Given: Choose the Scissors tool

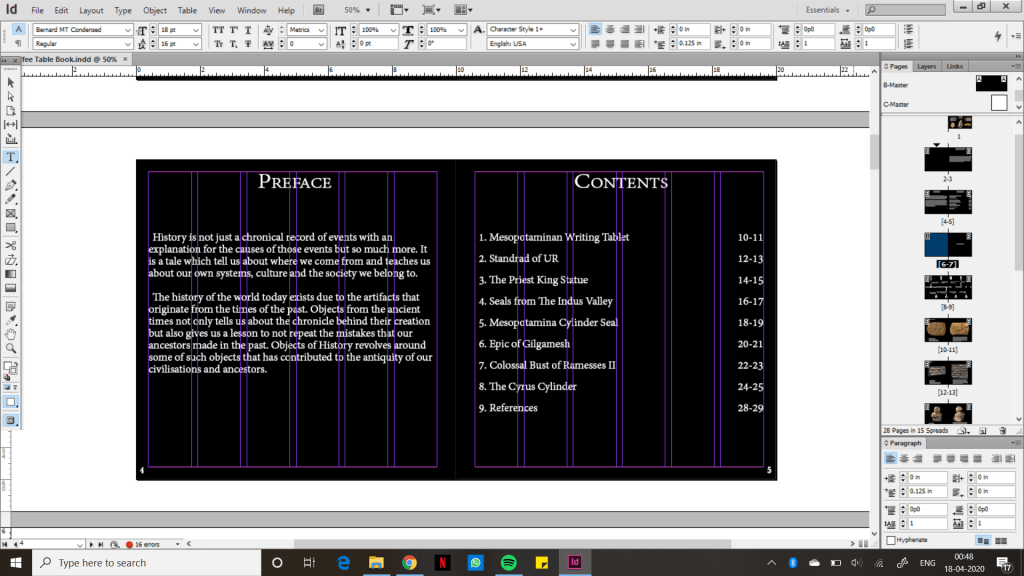Looking at the screenshot, I should 11,245.
